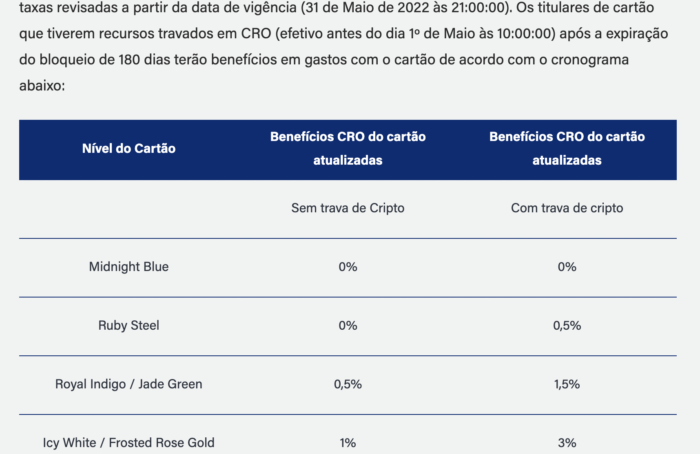Click the "Midnight Blue" card level
The image size is (700, 454).
(128, 267)
